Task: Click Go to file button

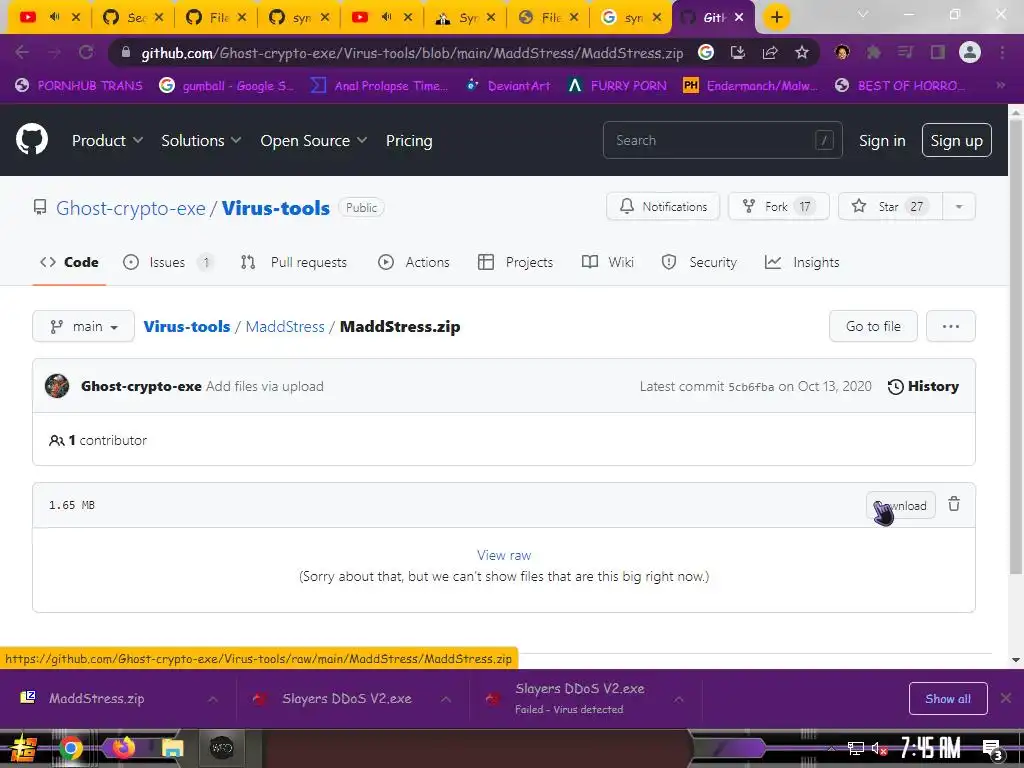Action: point(873,326)
